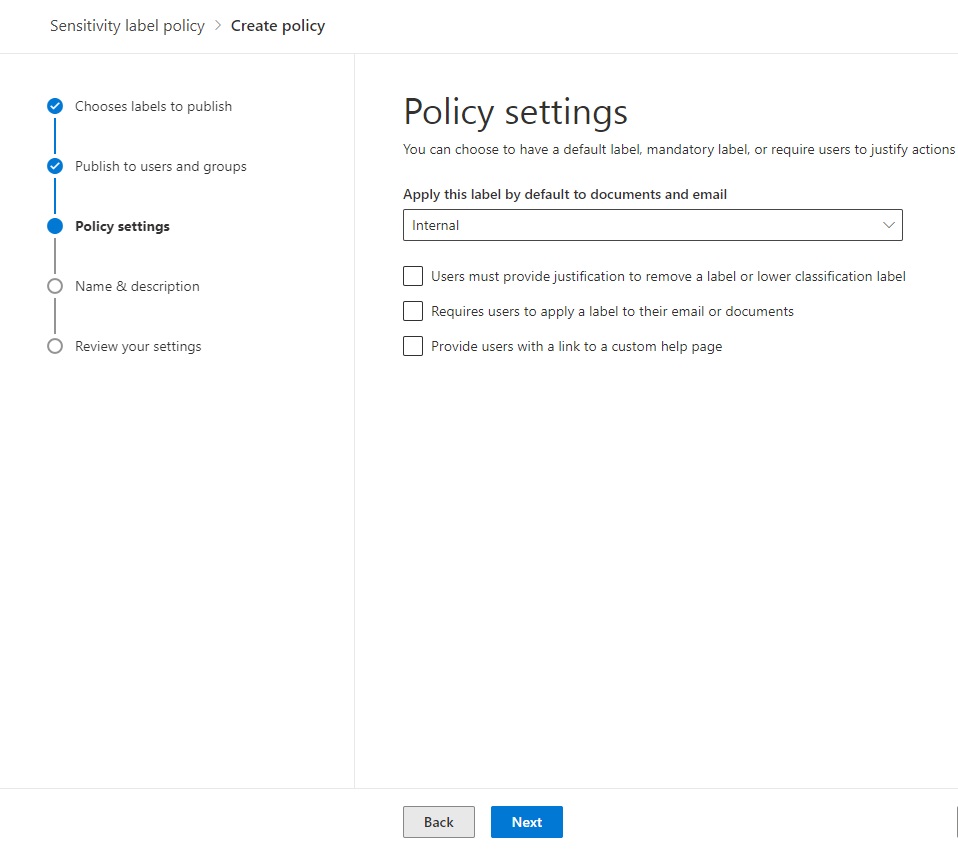The height and width of the screenshot is (849, 958).
Task: Enable justification requirement for removing a label
Action: (413, 276)
